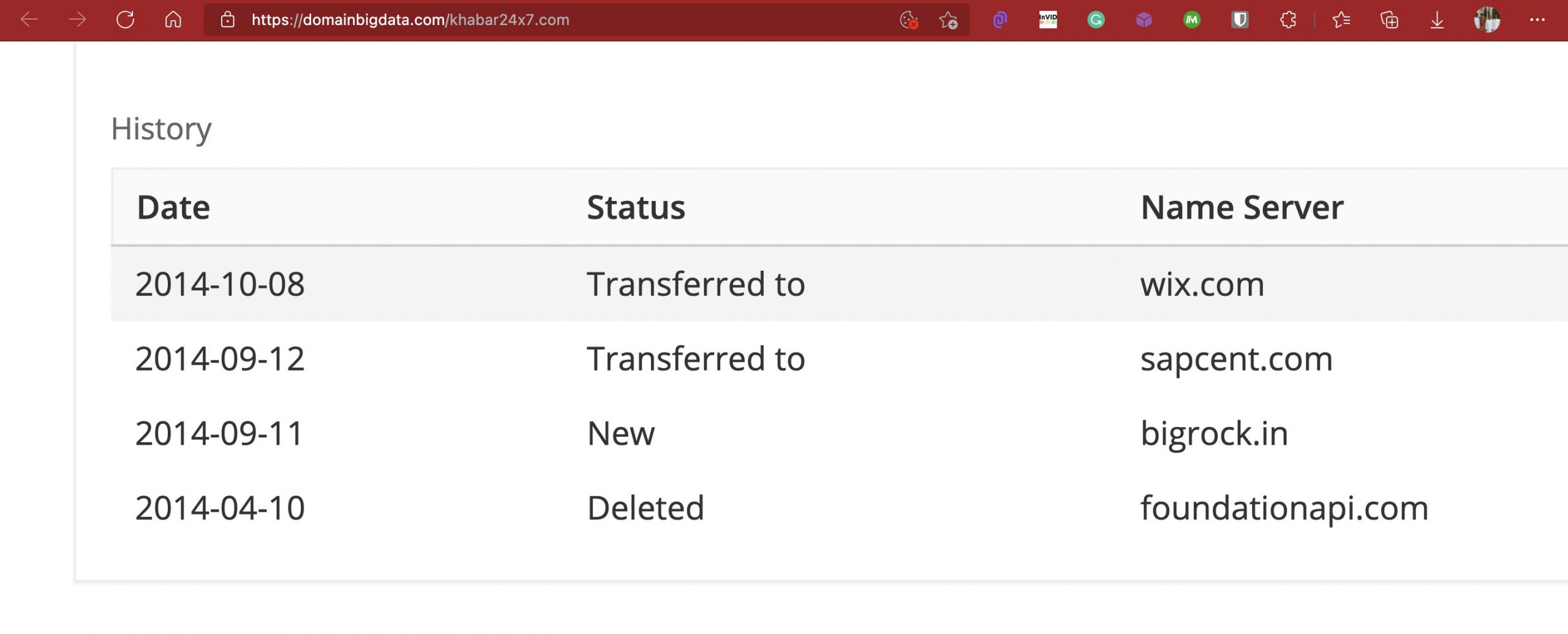Click the New status cell

click(x=621, y=434)
